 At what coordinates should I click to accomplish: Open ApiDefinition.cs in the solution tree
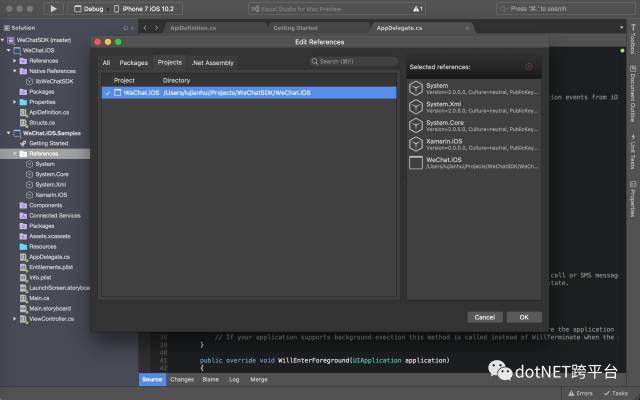click(x=49, y=112)
